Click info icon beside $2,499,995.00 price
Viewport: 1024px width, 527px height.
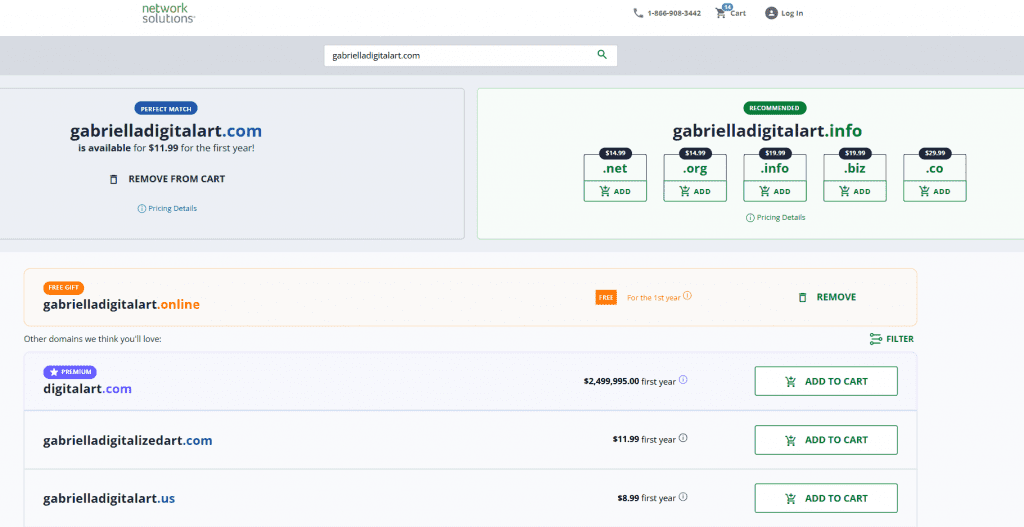(x=683, y=379)
